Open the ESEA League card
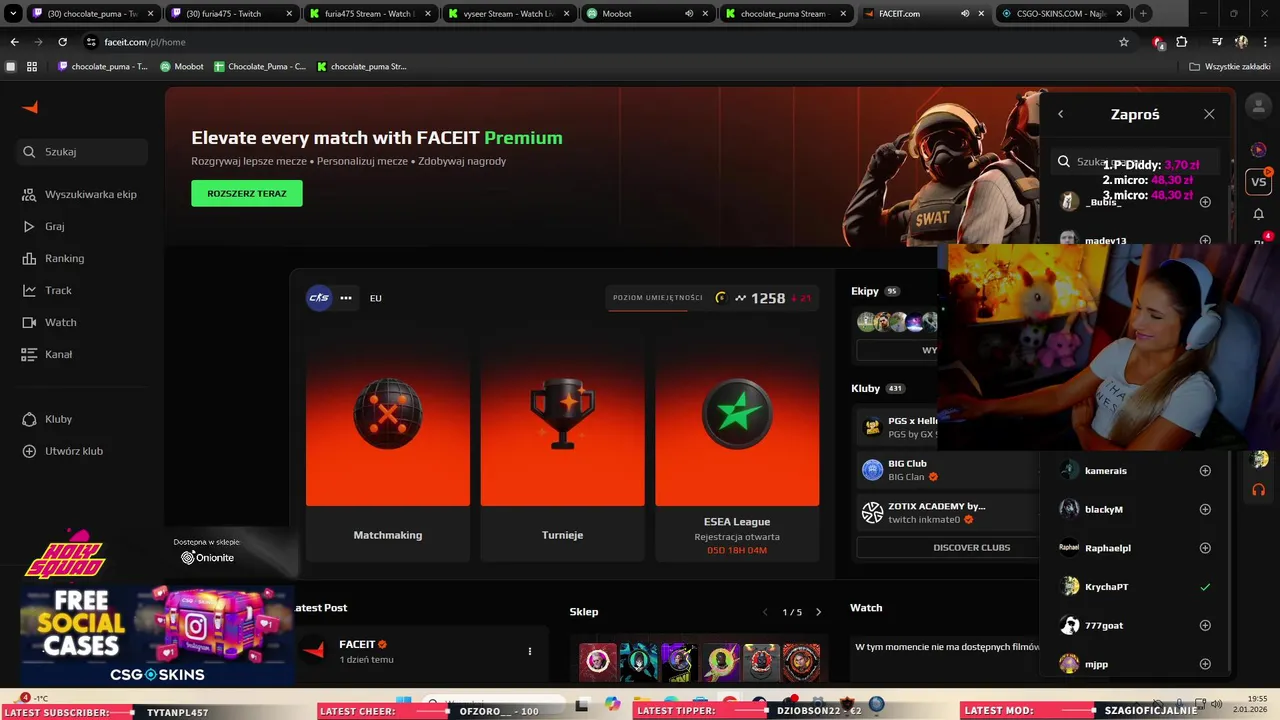 coord(737,448)
